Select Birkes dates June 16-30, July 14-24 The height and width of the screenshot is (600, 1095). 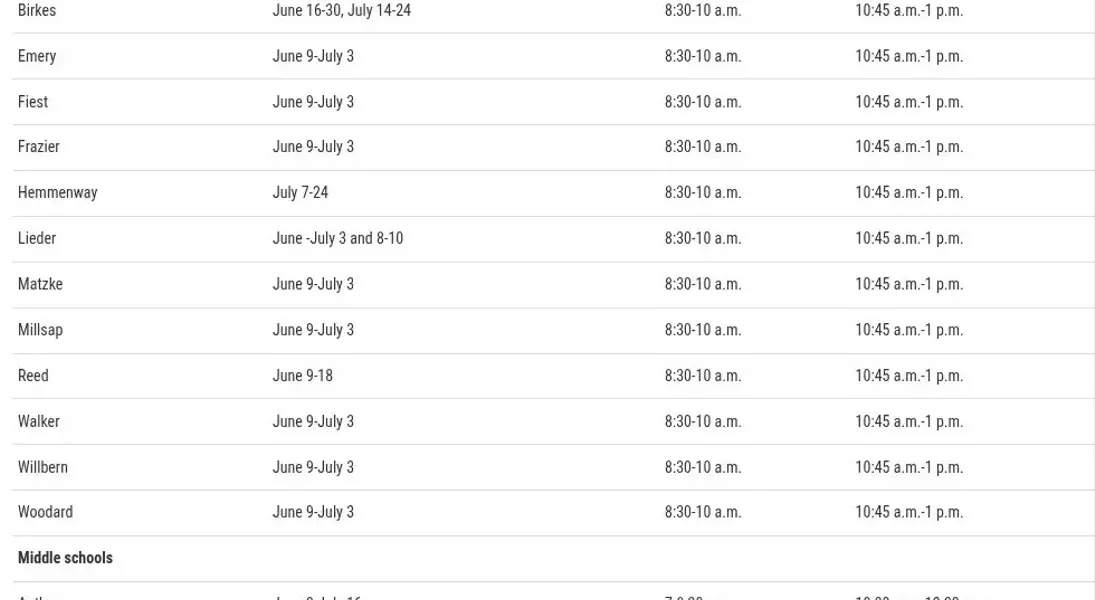[341, 10]
